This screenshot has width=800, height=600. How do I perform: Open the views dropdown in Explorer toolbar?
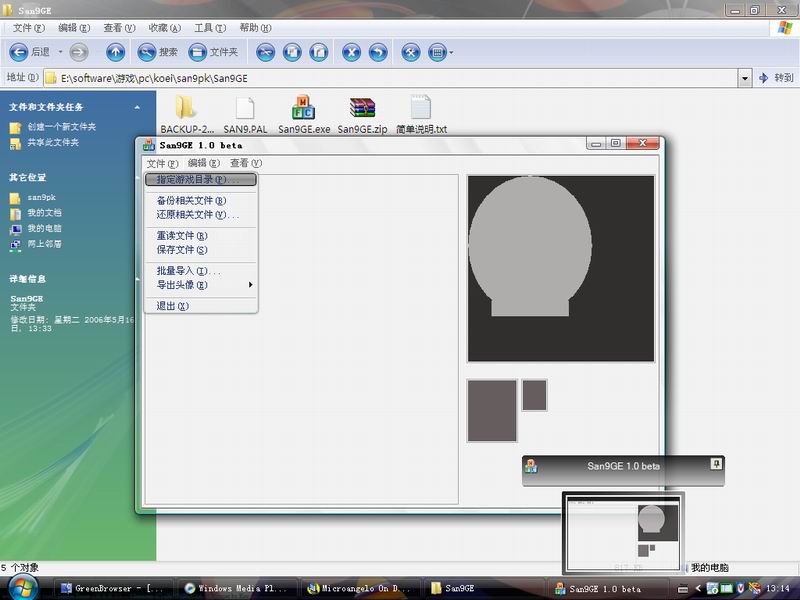(441, 52)
